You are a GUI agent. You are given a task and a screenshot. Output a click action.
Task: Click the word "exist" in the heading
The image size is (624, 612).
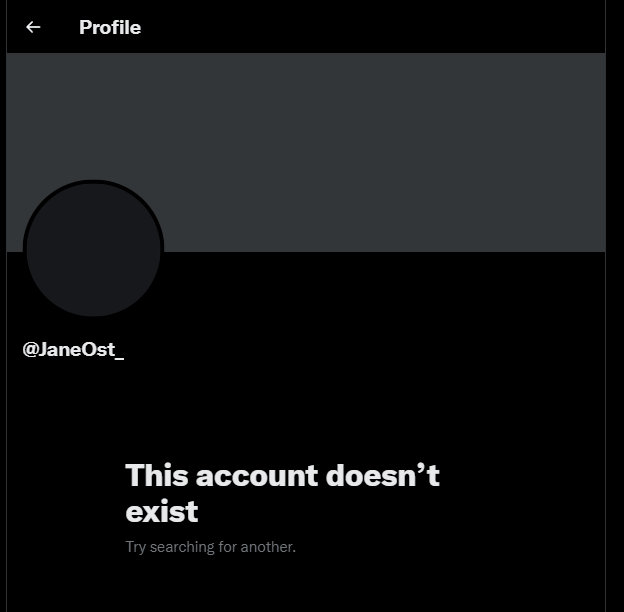tap(162, 511)
